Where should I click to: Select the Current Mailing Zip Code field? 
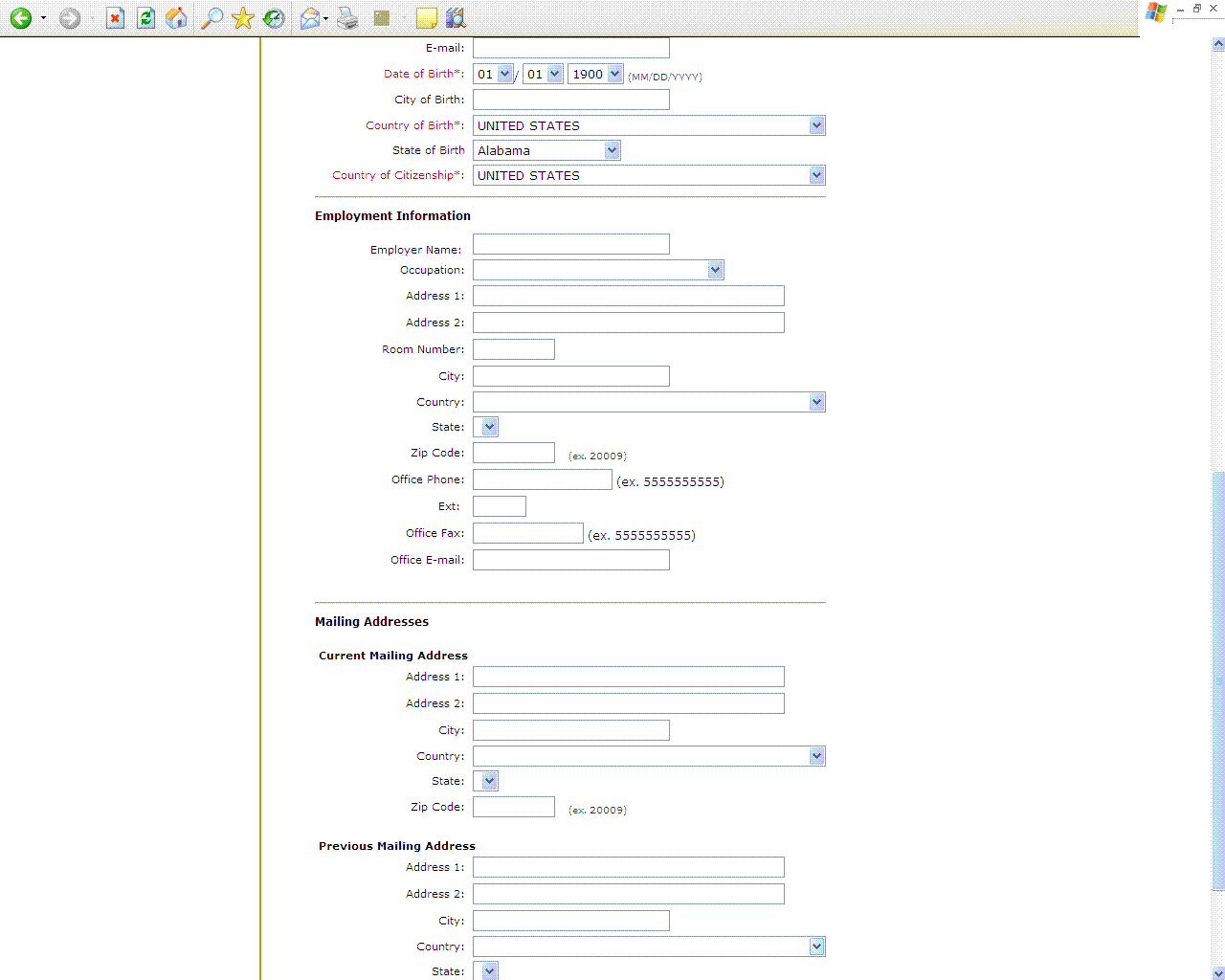pyautogui.click(x=514, y=807)
